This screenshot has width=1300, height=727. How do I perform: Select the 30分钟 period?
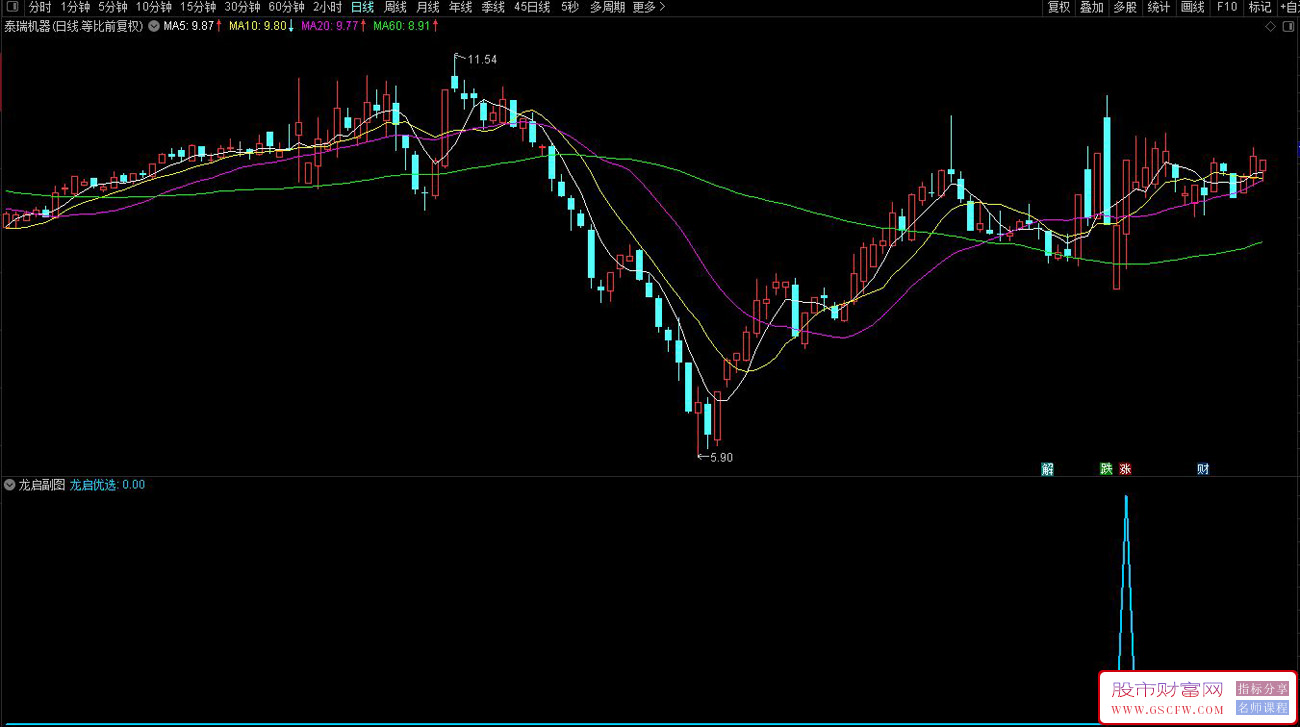pyautogui.click(x=241, y=7)
